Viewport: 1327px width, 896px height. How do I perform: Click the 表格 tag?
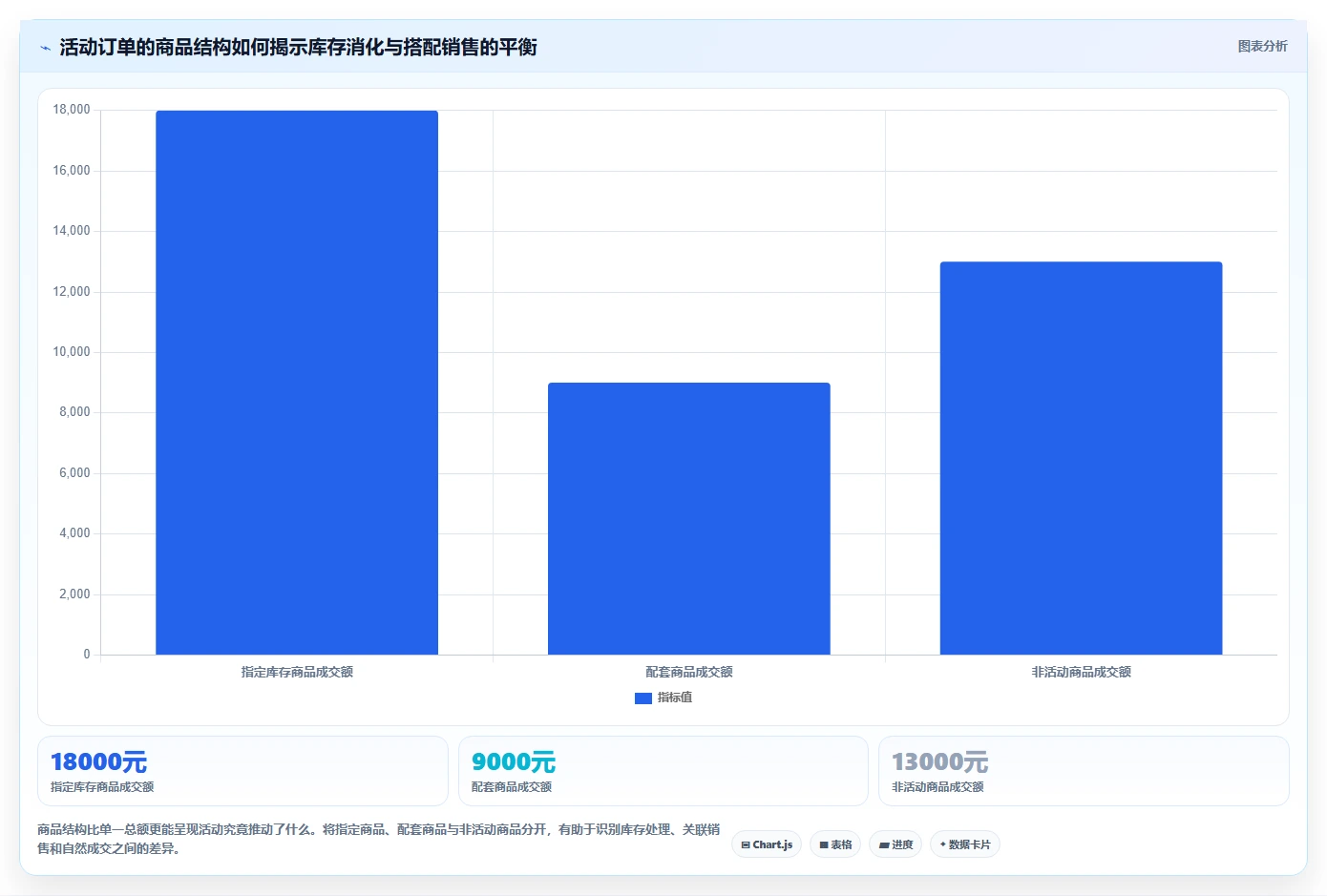tap(835, 844)
